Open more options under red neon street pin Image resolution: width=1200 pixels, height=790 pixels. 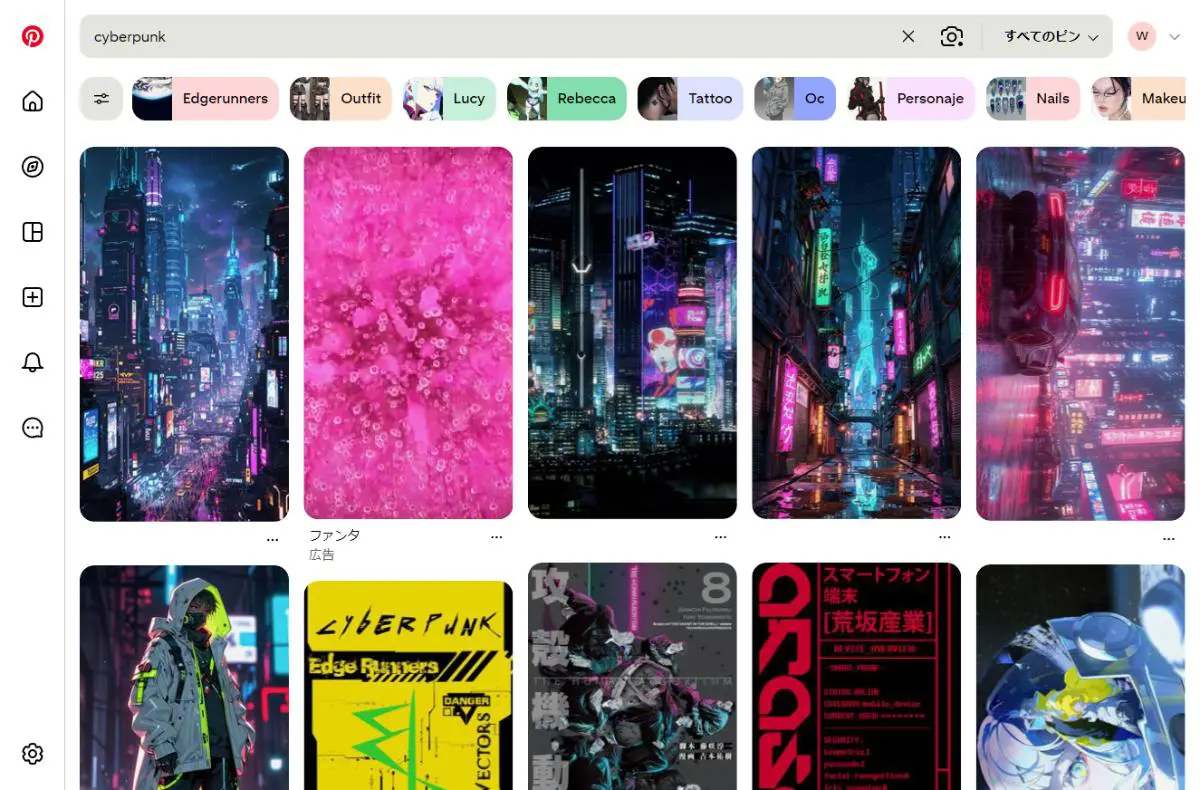pyautogui.click(x=1169, y=539)
